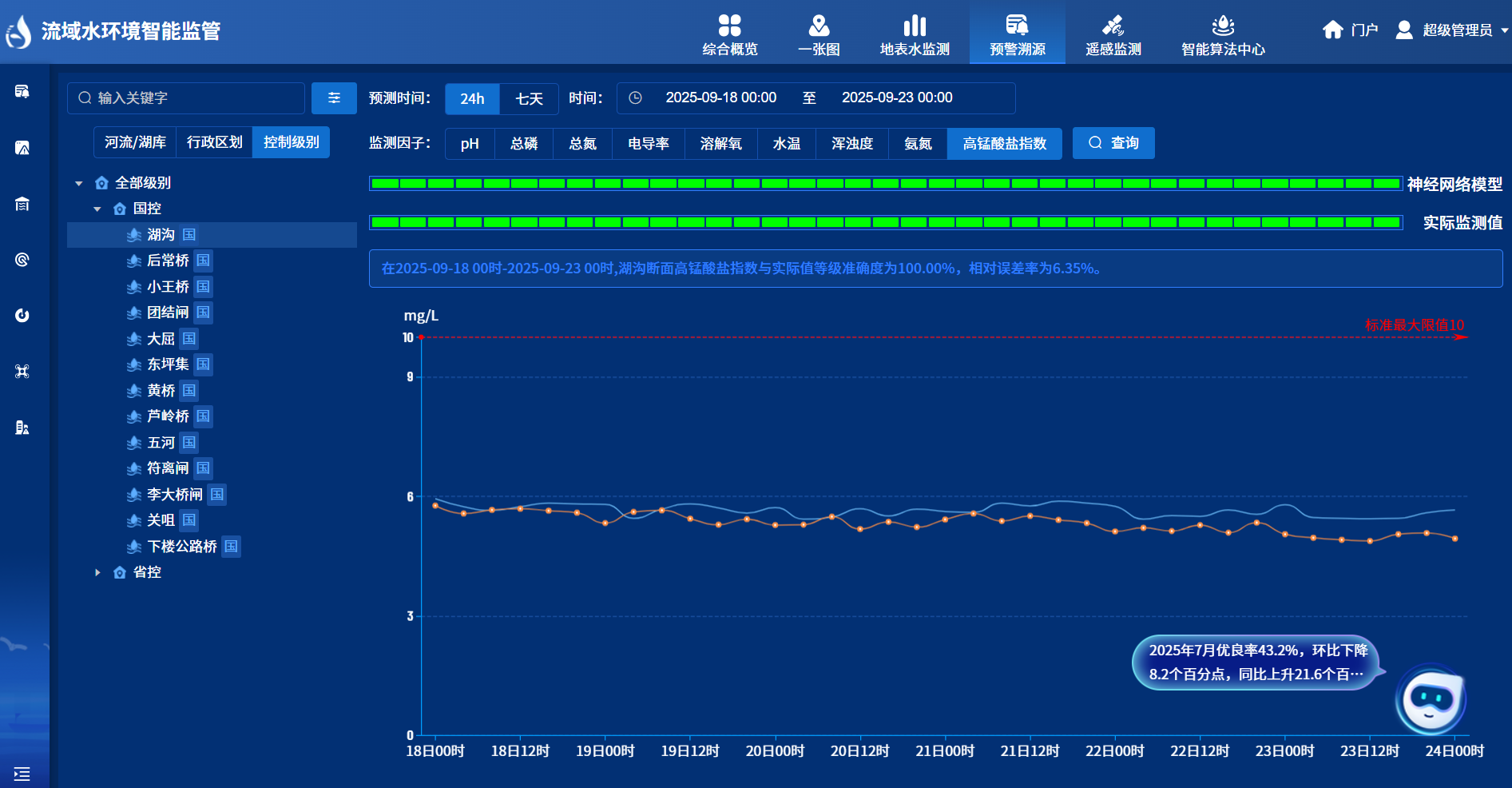Select pH monitoring factor
The image size is (1512, 788).
470,144
